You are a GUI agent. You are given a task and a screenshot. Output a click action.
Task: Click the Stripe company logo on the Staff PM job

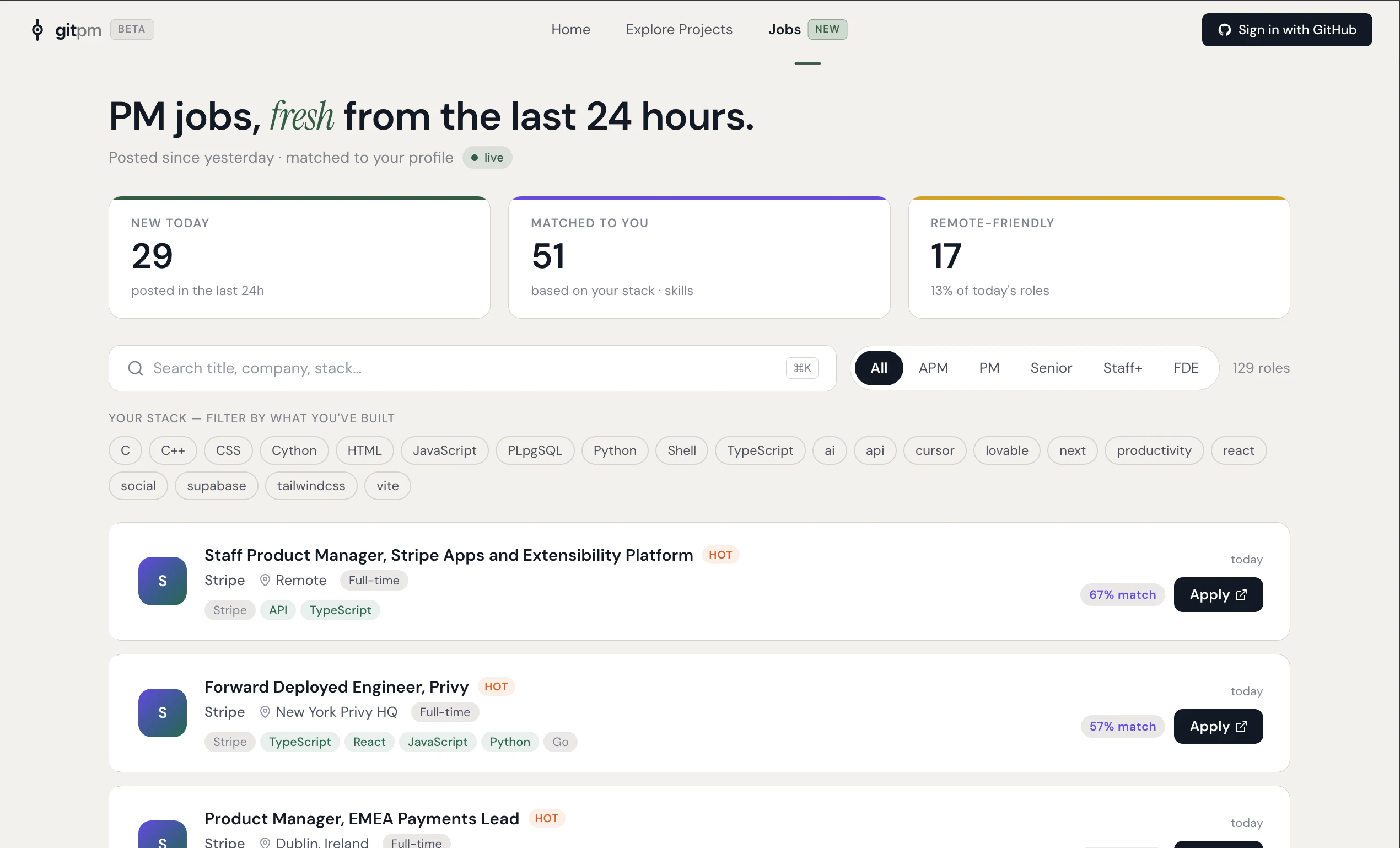(x=162, y=581)
